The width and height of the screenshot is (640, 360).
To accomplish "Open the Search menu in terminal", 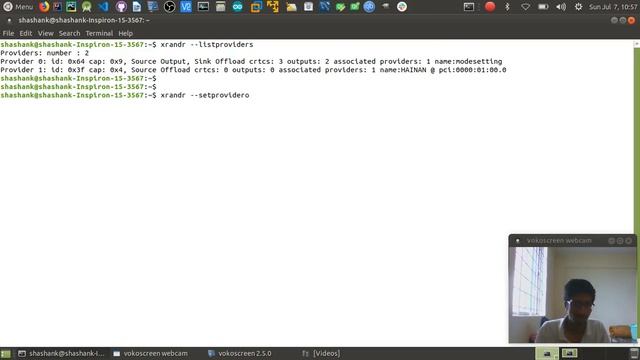I will pyautogui.click(x=69, y=33).
